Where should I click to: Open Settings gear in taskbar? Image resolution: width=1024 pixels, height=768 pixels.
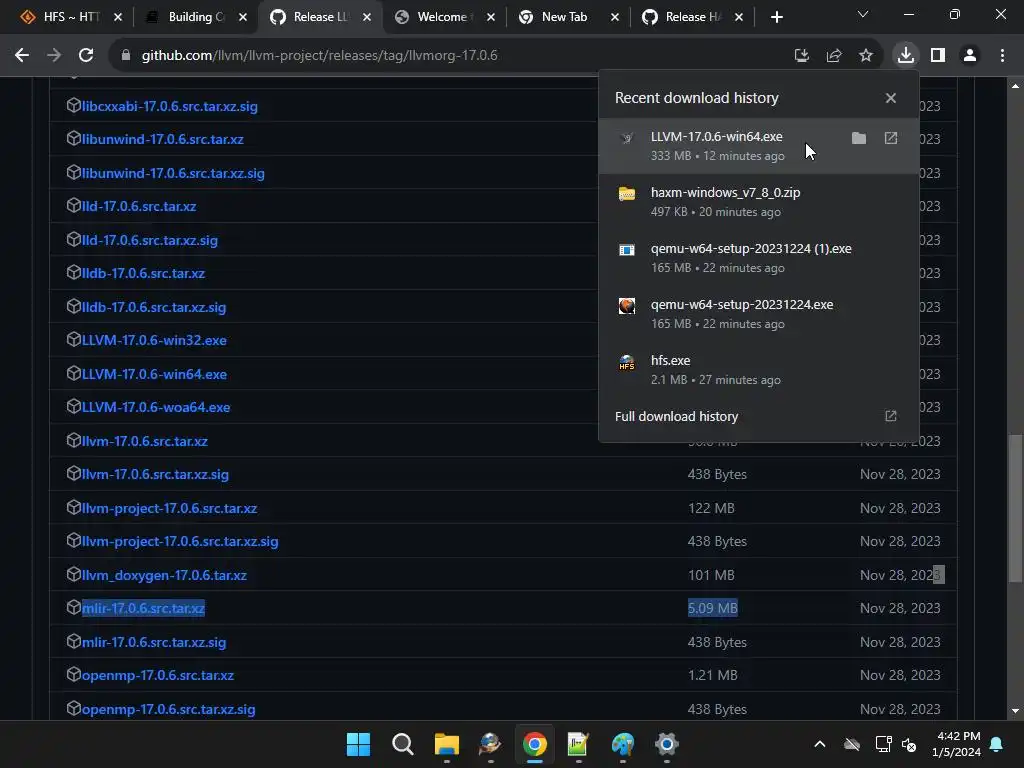pyautogui.click(x=666, y=744)
